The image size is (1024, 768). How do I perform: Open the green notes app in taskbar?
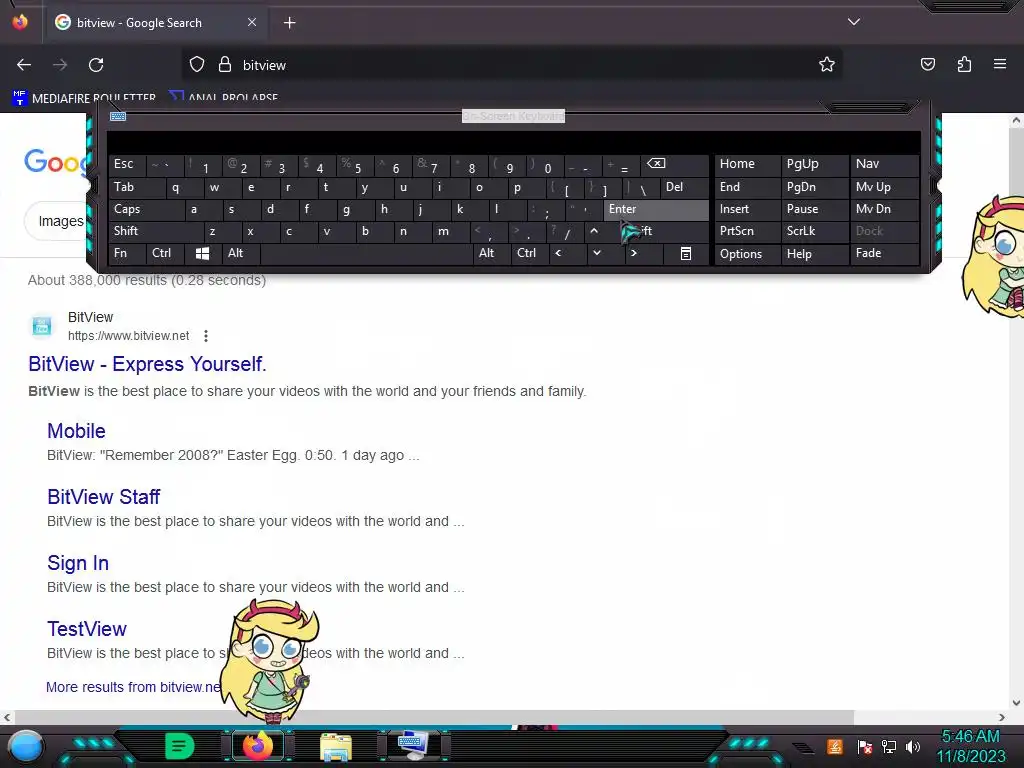180,746
